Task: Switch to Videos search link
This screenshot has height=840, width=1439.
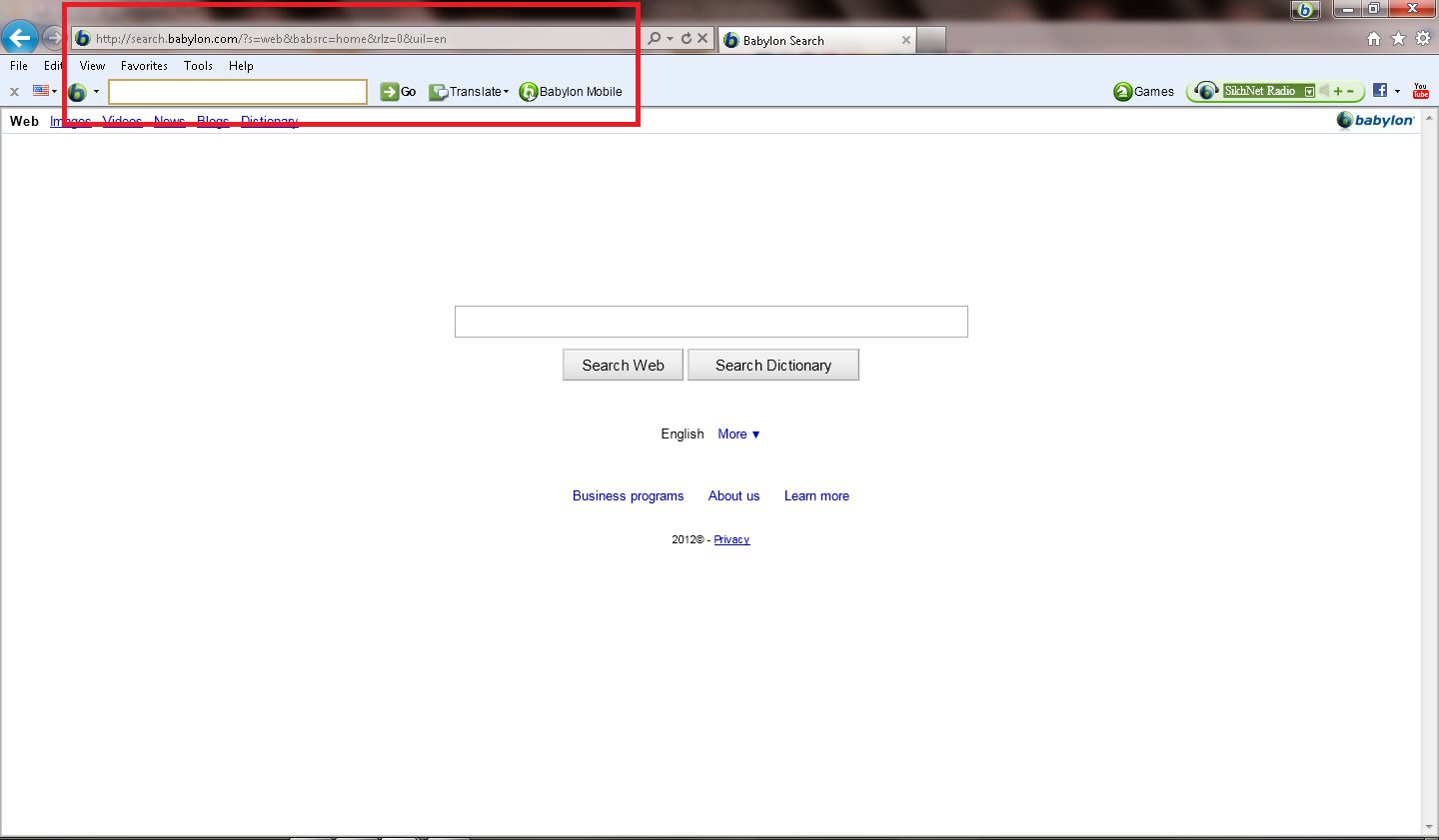Action: pos(122,121)
